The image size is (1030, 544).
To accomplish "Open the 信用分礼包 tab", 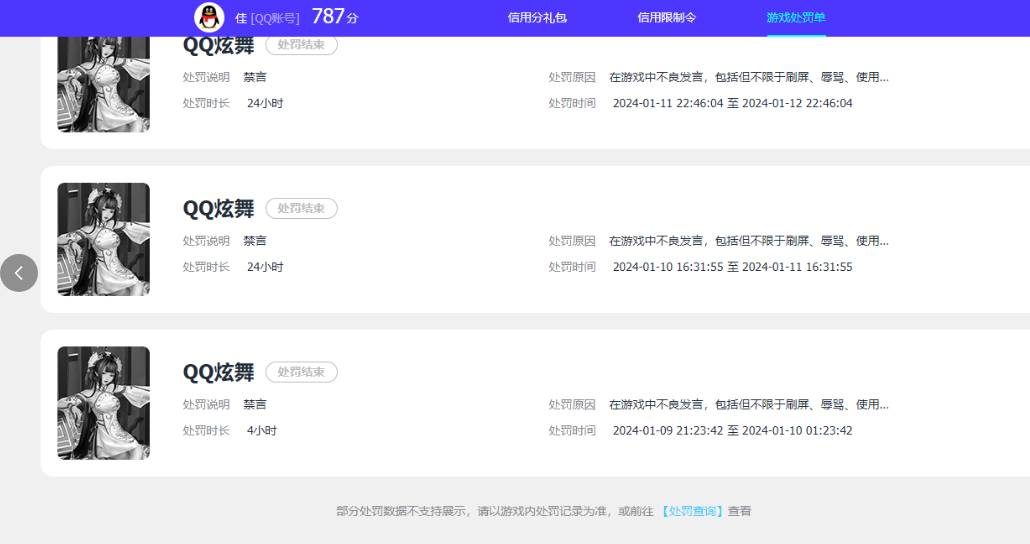I will [537, 18].
